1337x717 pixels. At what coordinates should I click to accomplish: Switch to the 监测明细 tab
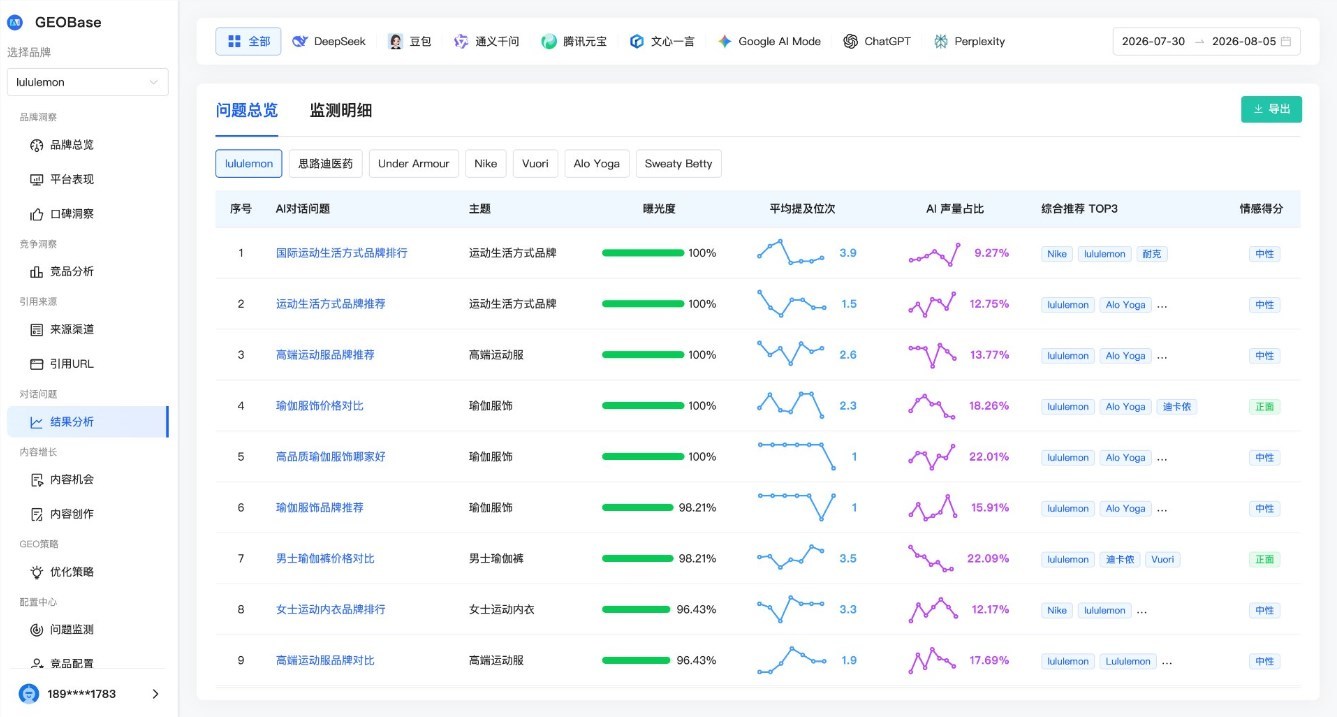click(341, 111)
